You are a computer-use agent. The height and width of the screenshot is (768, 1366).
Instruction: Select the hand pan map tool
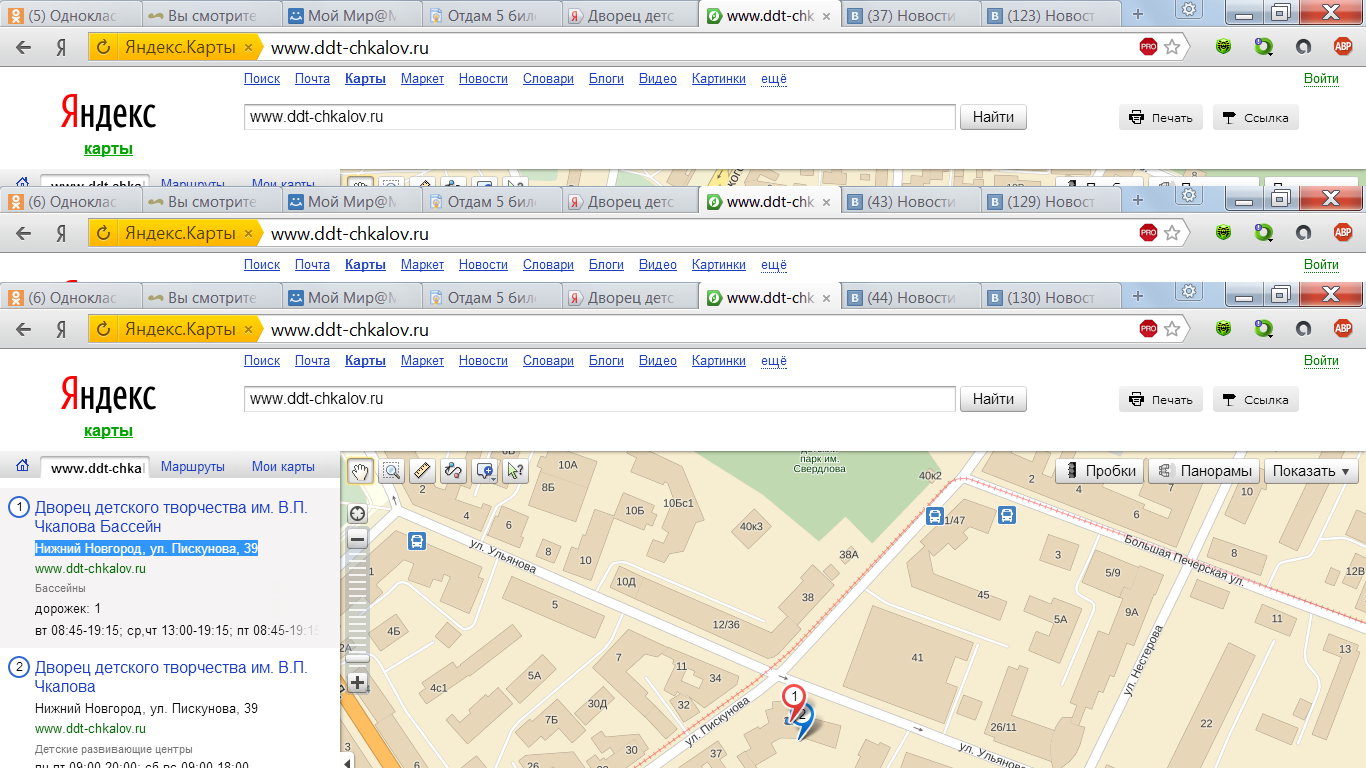pos(360,470)
